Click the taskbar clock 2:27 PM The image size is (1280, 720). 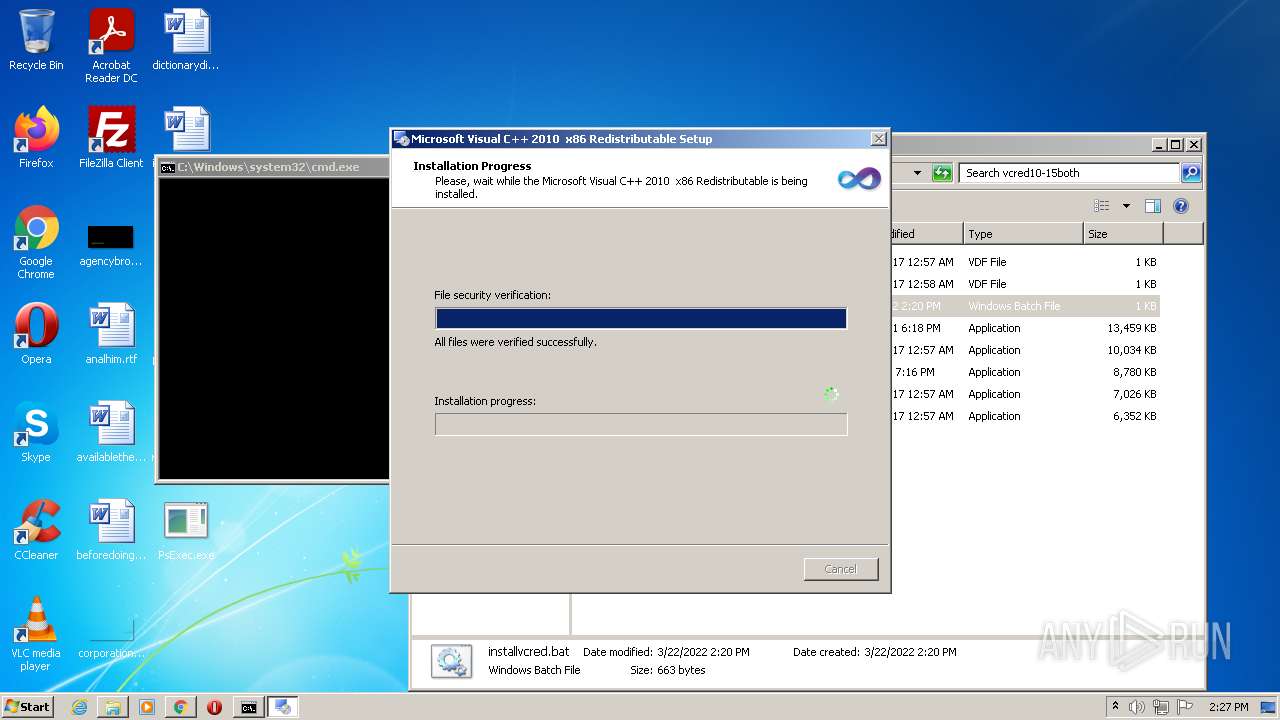pos(1228,707)
